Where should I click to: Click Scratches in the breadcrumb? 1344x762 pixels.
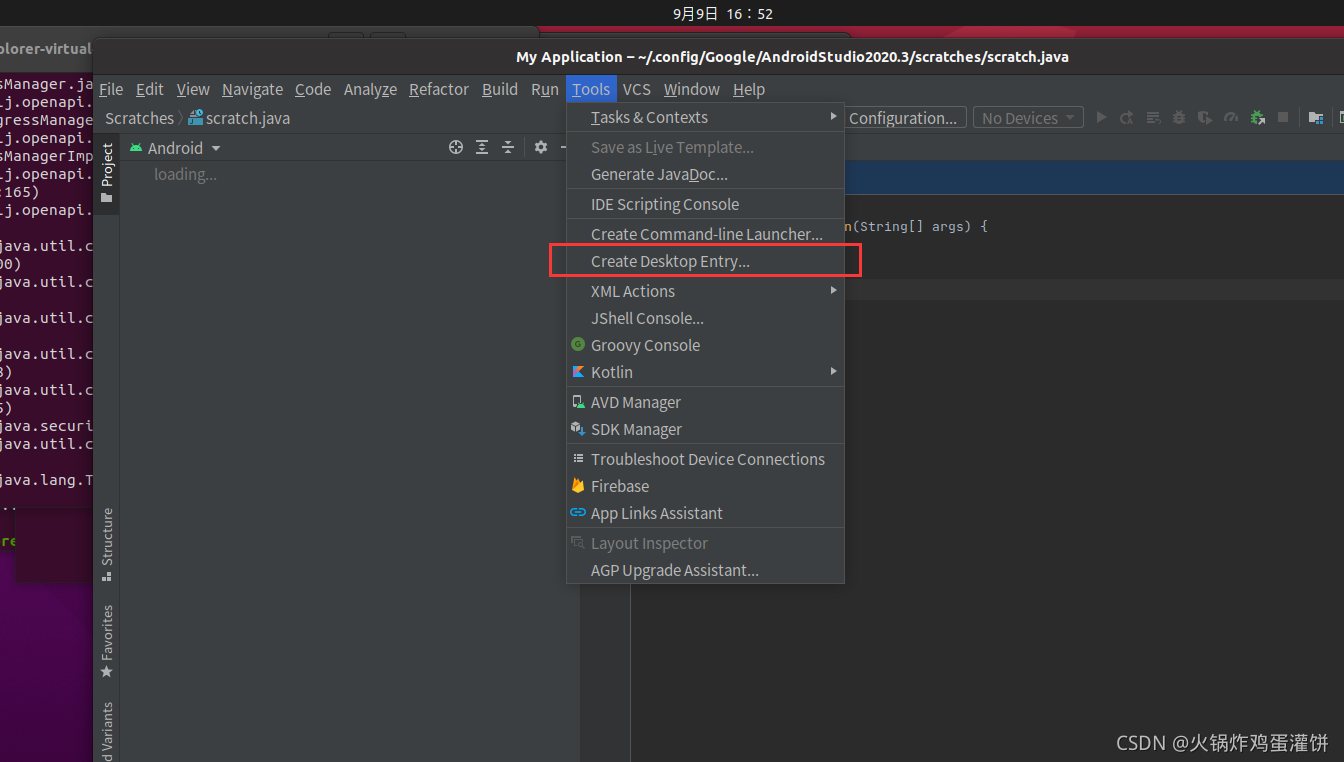pos(139,117)
